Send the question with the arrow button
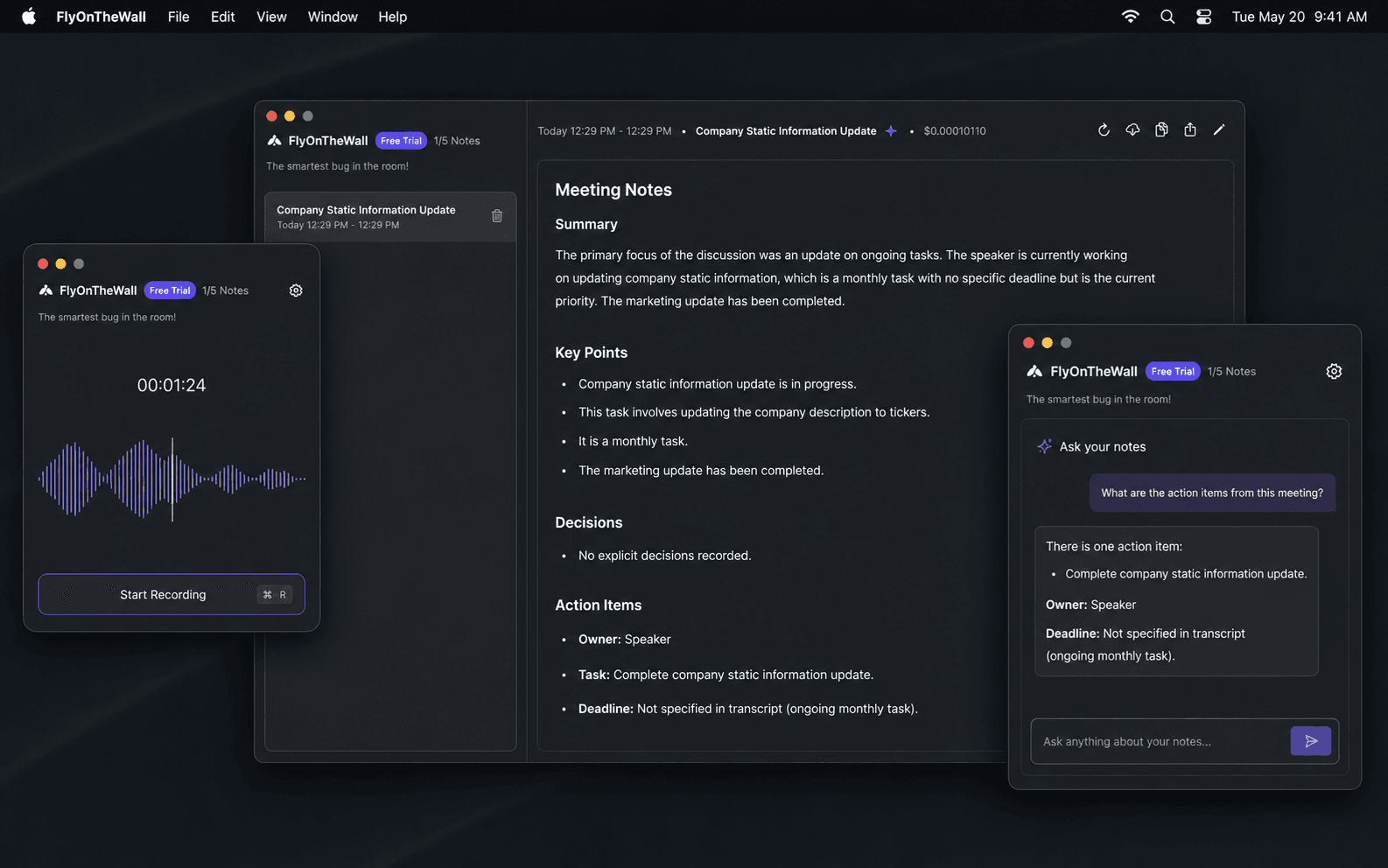The image size is (1388, 868). tap(1311, 741)
